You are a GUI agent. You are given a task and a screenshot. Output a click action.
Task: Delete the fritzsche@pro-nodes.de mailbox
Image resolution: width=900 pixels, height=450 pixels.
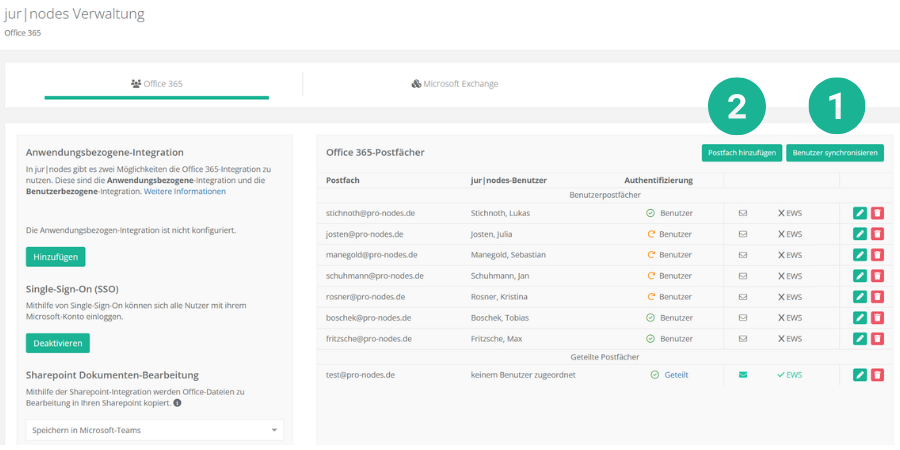coord(877,339)
